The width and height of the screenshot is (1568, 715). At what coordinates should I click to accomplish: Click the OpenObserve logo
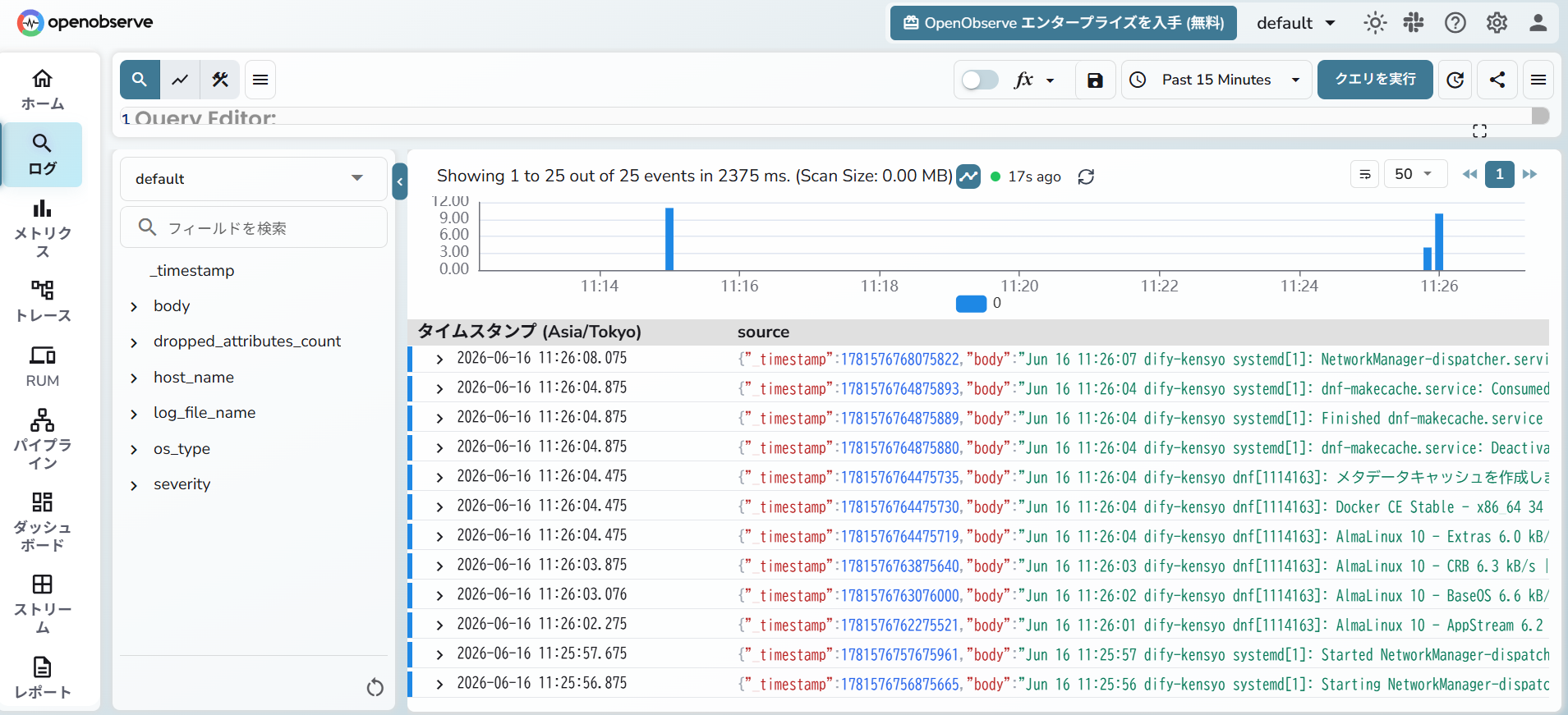[85, 22]
